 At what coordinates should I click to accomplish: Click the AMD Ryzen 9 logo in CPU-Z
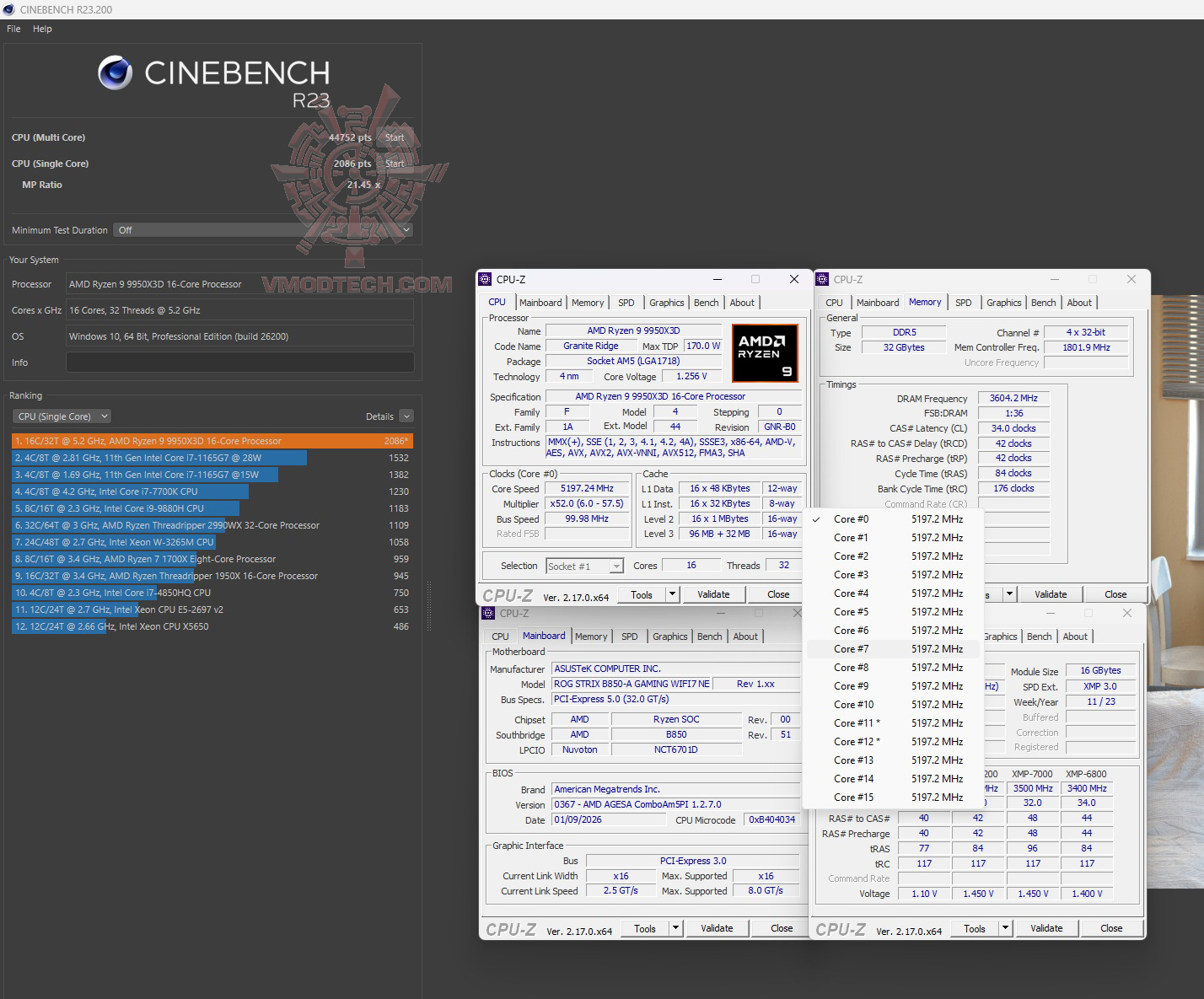tap(764, 352)
